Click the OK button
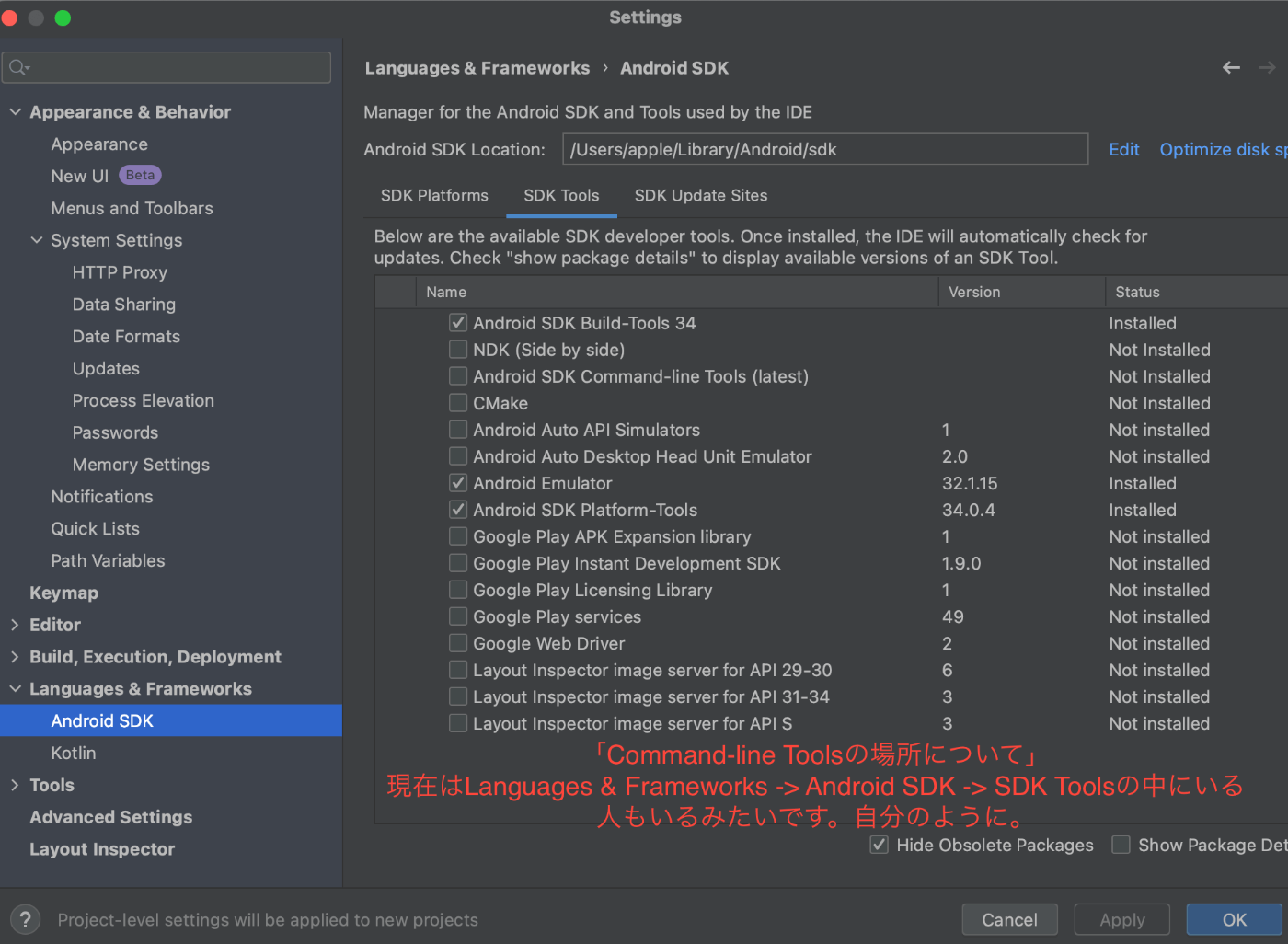The height and width of the screenshot is (944, 1288). coord(1234,919)
